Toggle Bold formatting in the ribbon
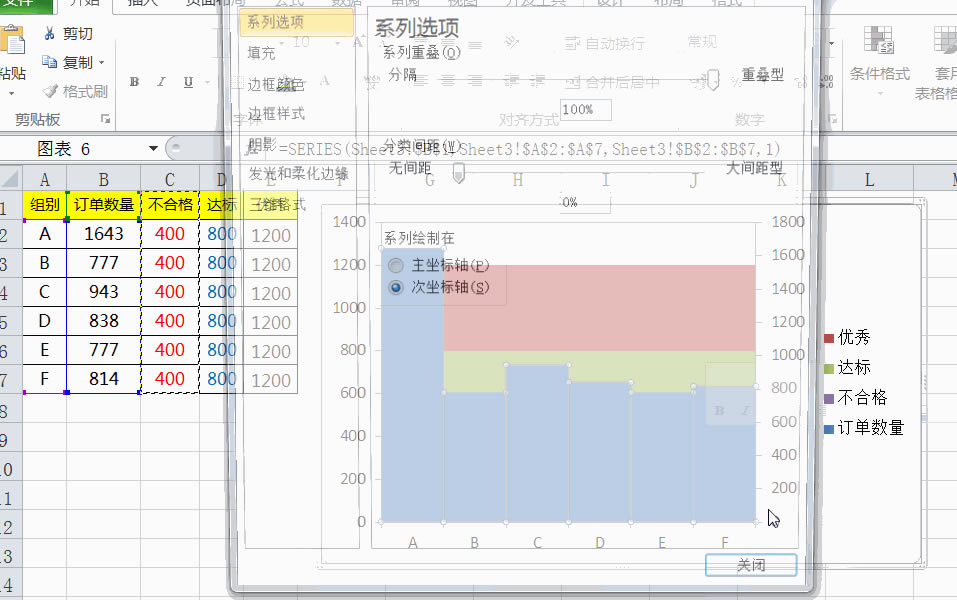957x600 pixels. [x=134, y=82]
